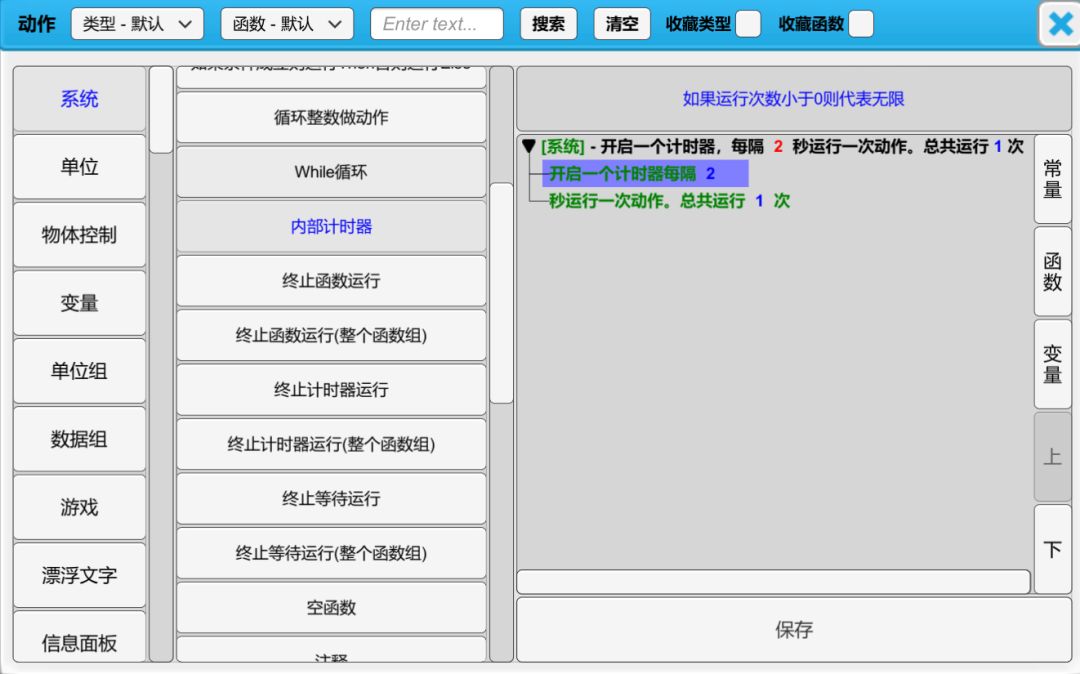Image resolution: width=1080 pixels, height=674 pixels.
Task: Open the 常量 side tab
Action: tap(1052, 178)
